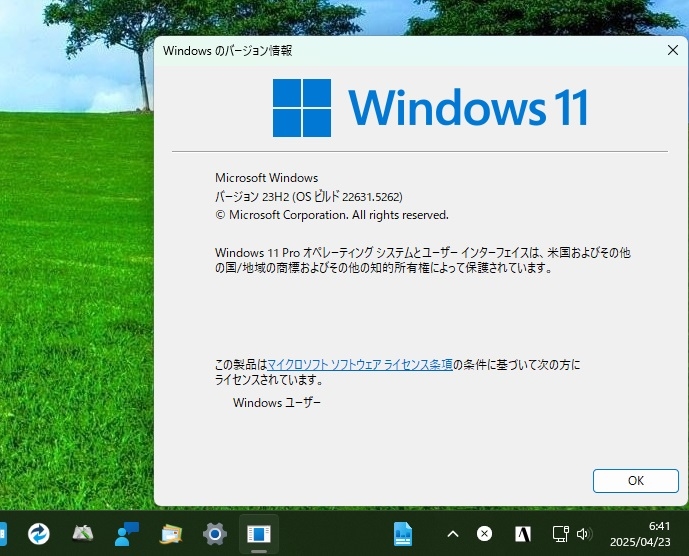689x556 pixels.
Task: Launch the green pen notebook taskbar app
Action: pyautogui.click(x=83, y=534)
